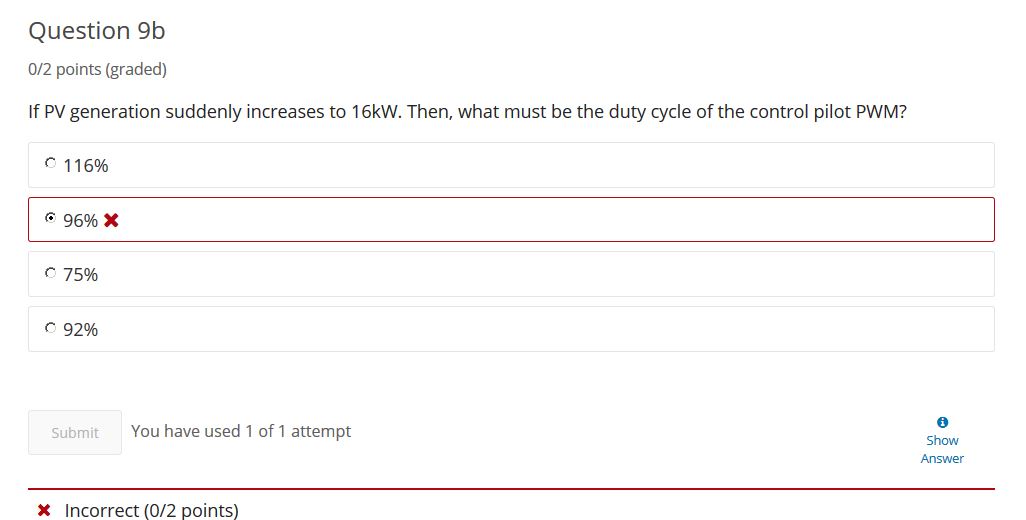Click the Question 9b heading

(x=97, y=31)
